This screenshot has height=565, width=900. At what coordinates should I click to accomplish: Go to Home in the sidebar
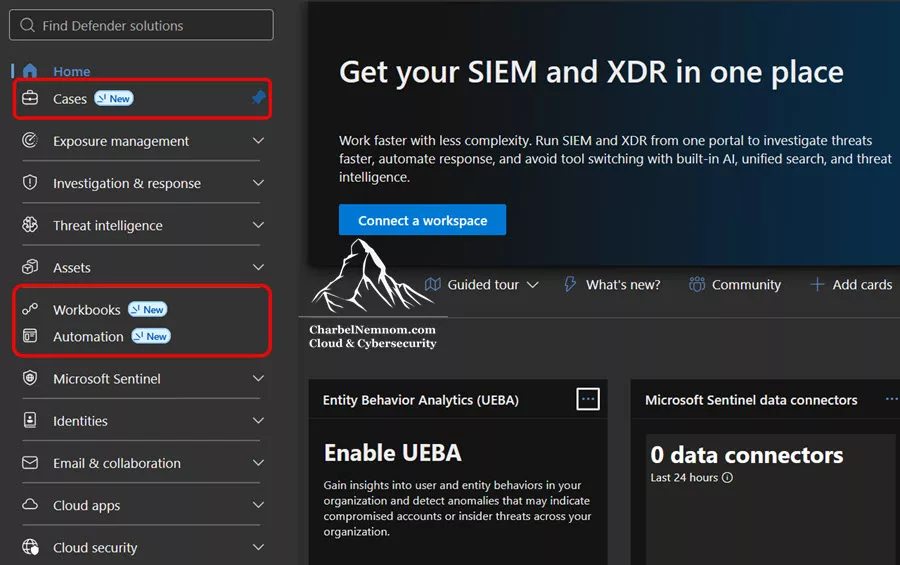72,72
